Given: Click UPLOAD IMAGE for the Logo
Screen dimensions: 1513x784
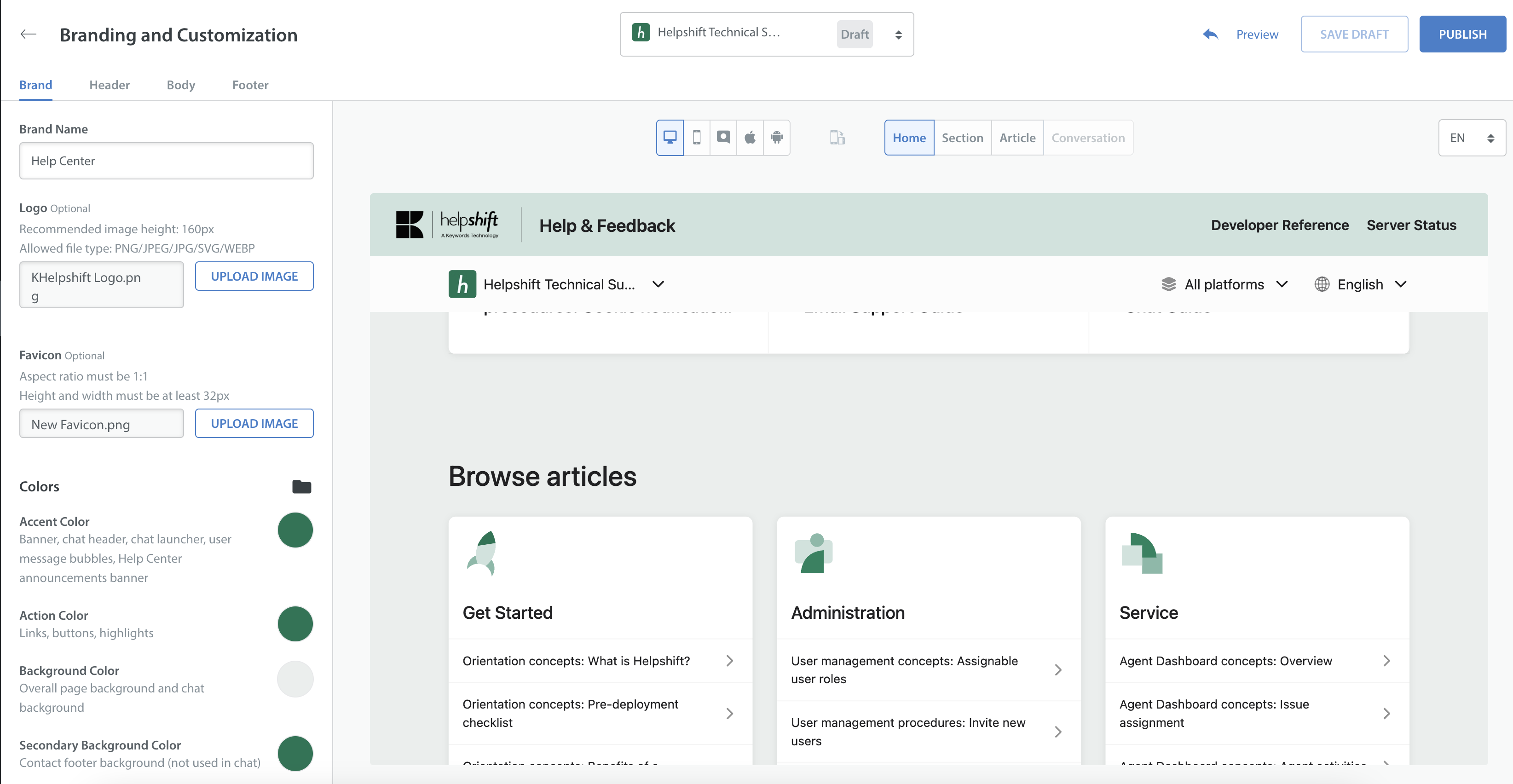Looking at the screenshot, I should click(254, 276).
